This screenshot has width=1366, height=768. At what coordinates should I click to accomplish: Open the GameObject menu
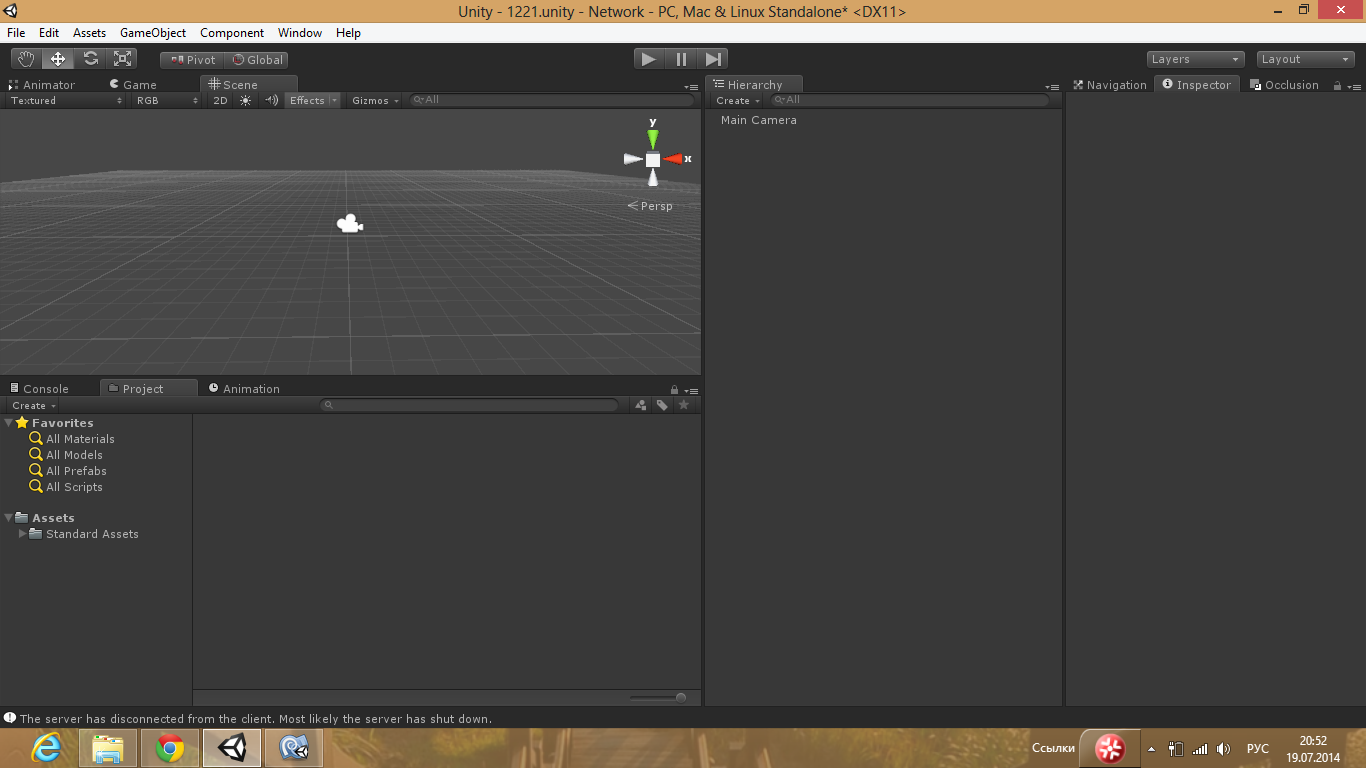(153, 33)
